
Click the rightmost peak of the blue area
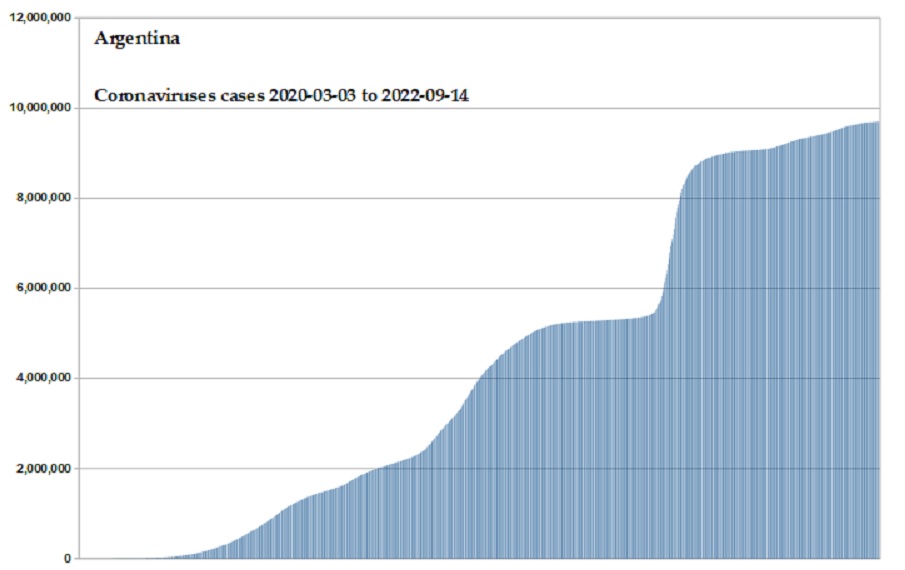pyautogui.click(x=877, y=123)
